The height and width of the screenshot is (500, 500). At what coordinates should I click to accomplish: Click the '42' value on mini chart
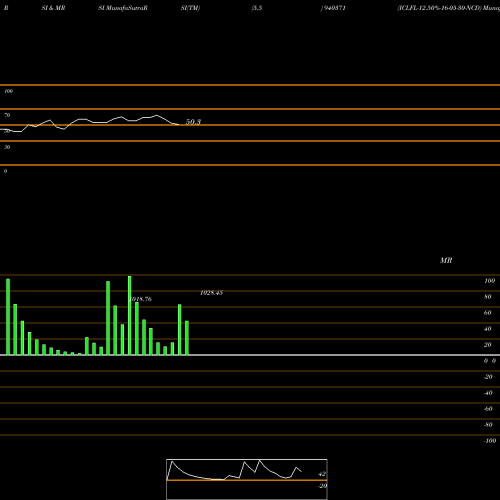tap(322, 474)
